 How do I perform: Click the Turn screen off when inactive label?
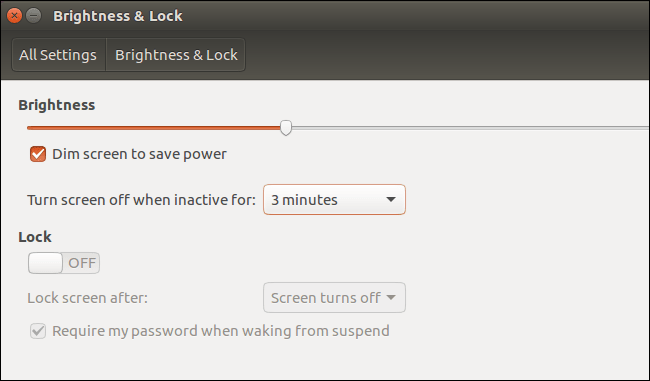tap(141, 200)
